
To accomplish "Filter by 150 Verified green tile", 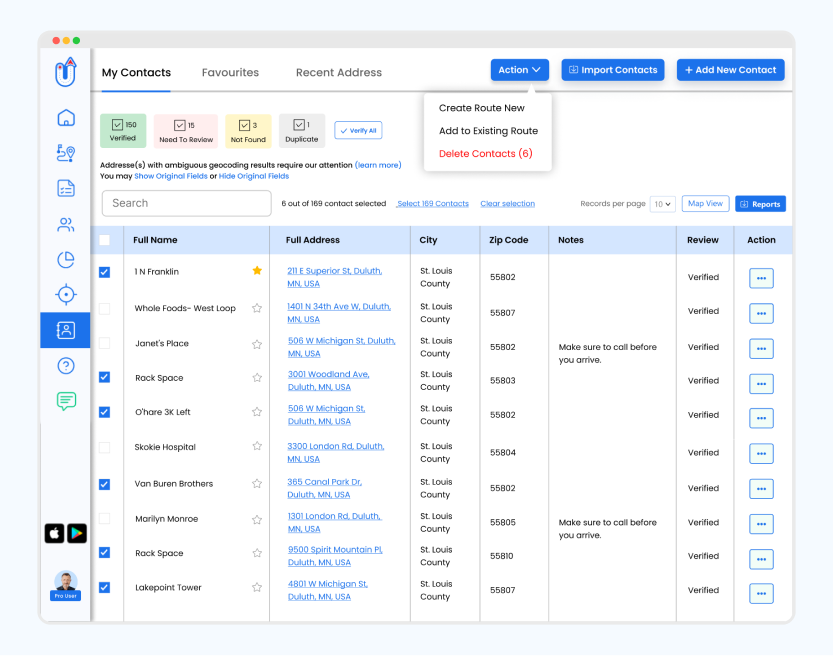I will coord(123,131).
